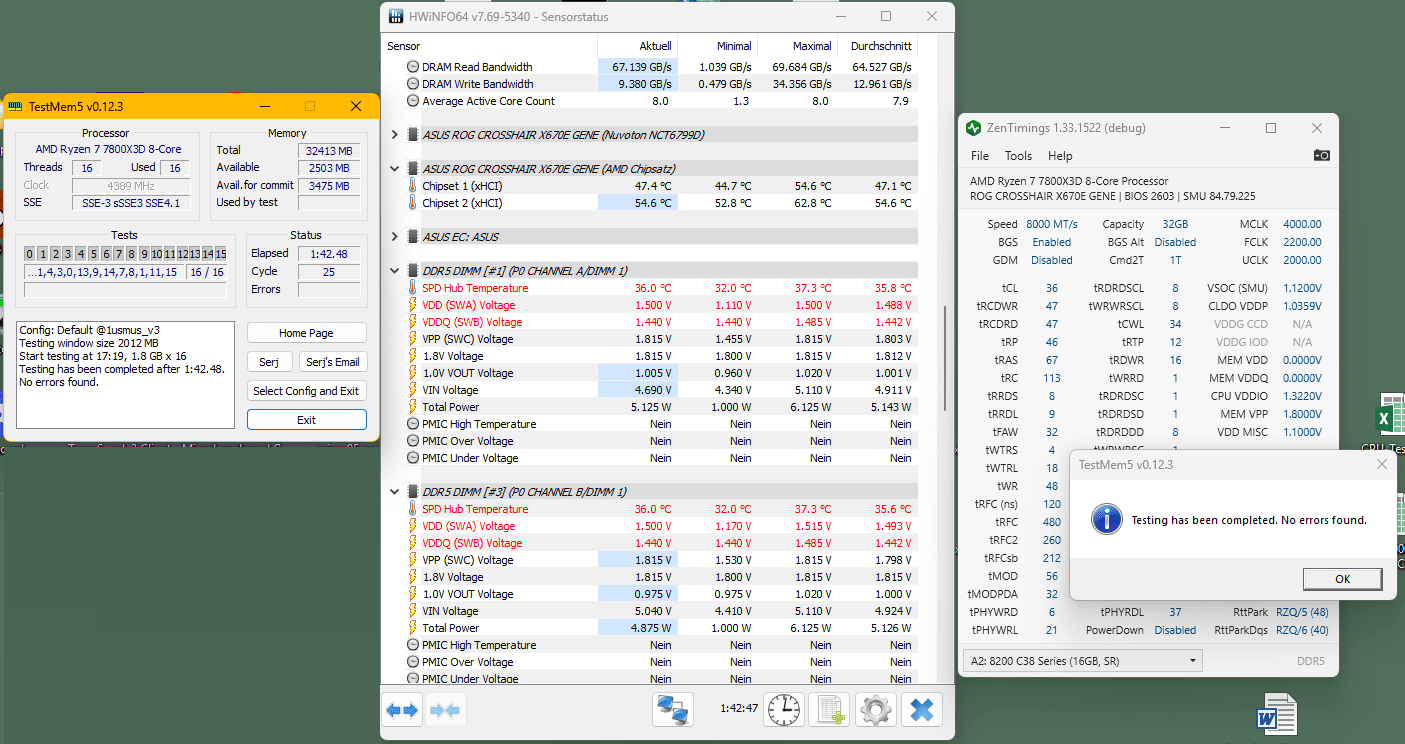Expand the ASUS ROG CROSSHAIR Nuvoton NCT6799D group
Viewport: 1405px width, 744px height.
(x=395, y=135)
